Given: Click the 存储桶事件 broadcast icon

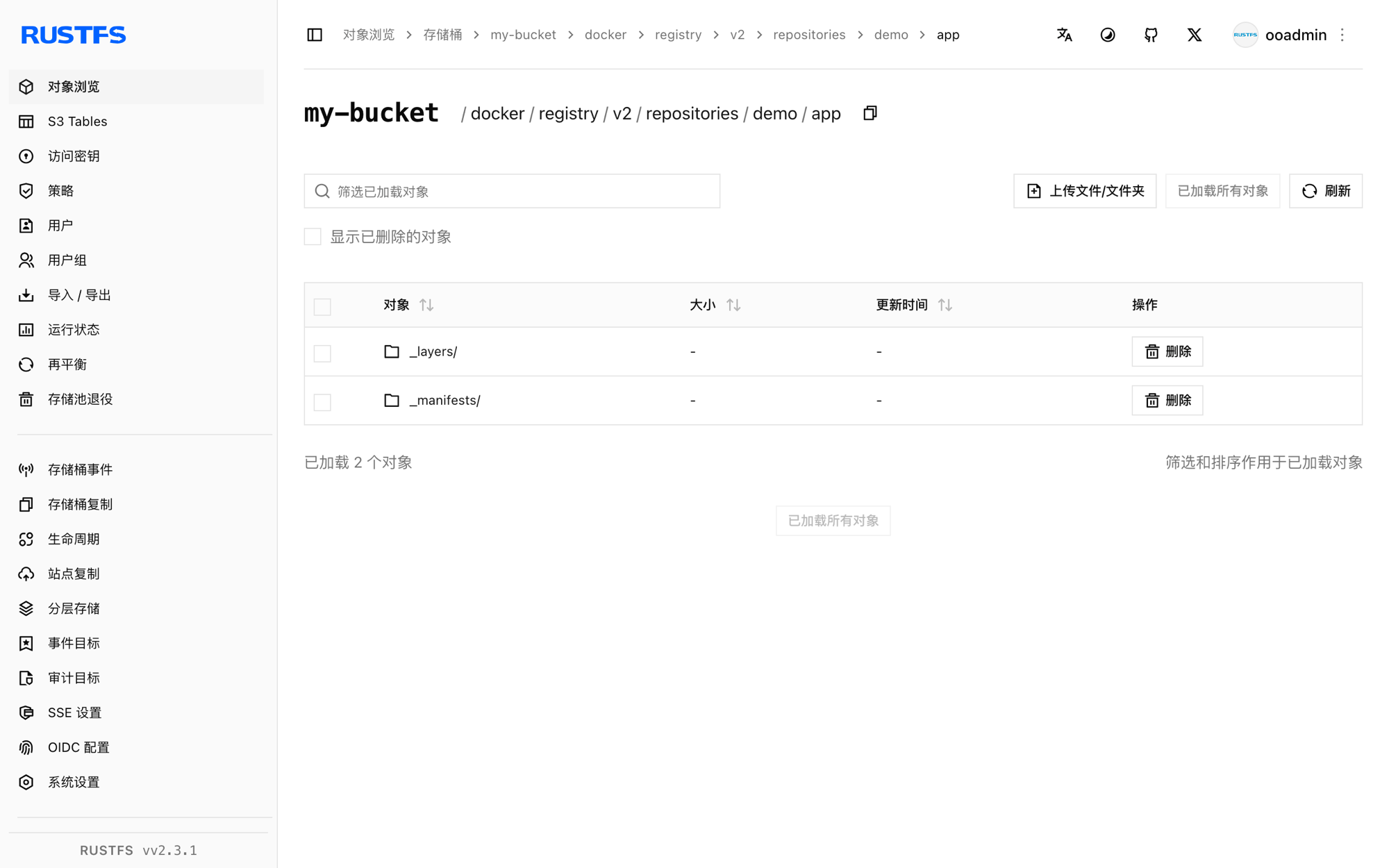Looking at the screenshot, I should (x=26, y=470).
